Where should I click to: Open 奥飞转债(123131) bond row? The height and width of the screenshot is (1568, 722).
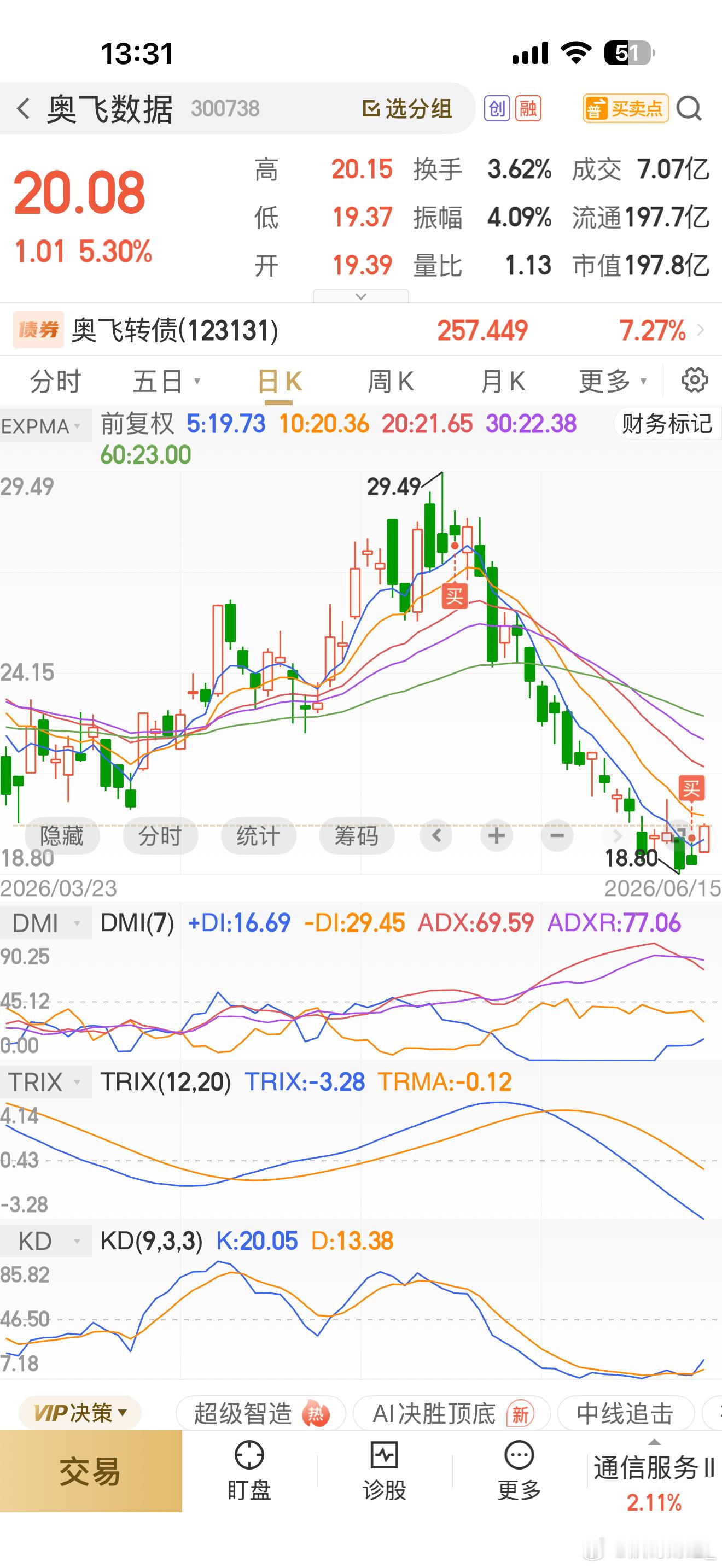361,330
